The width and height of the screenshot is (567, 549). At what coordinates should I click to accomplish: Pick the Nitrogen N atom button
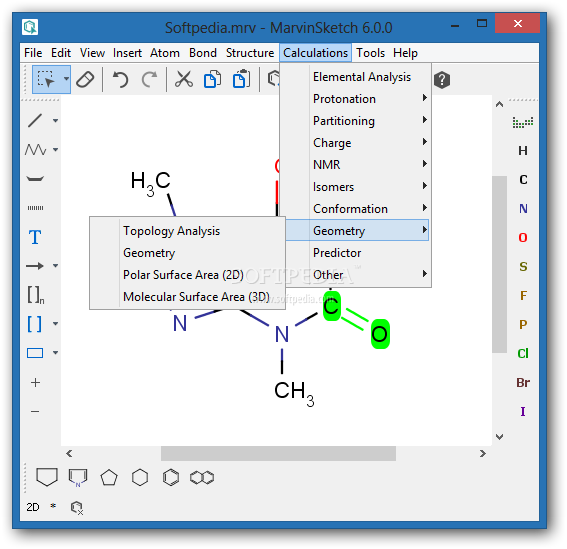(x=523, y=208)
